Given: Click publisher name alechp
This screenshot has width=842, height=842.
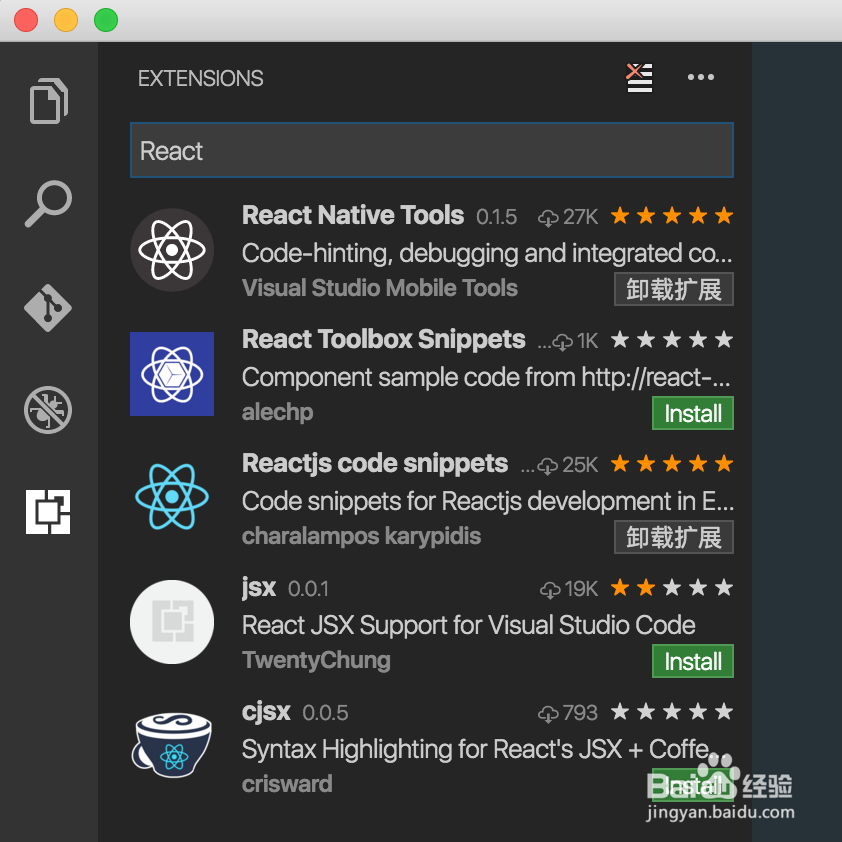Looking at the screenshot, I should 278,412.
